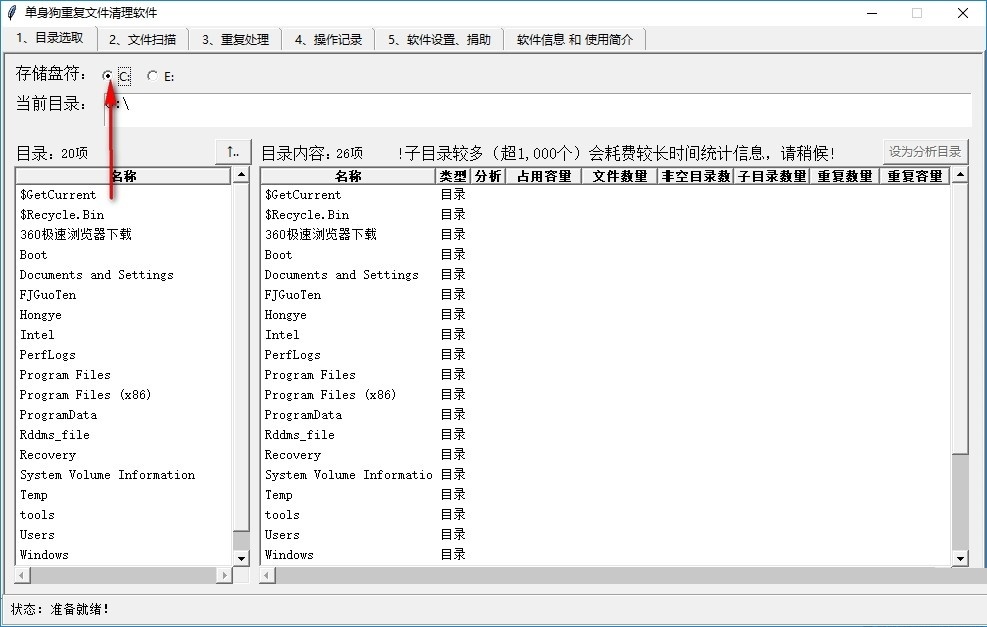This screenshot has height=627, width=987.
Task: Open the 操作记录 tab
Action: click(x=330, y=38)
